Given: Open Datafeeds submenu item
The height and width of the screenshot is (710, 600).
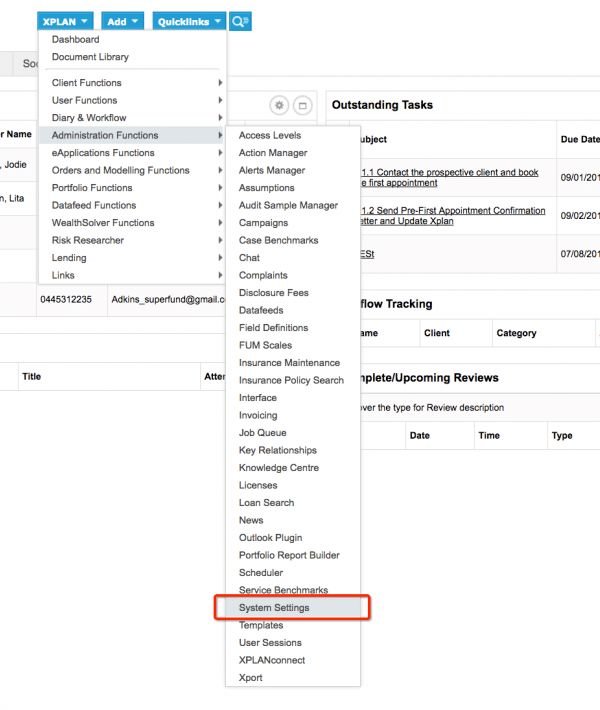Looking at the screenshot, I should coord(261,310).
